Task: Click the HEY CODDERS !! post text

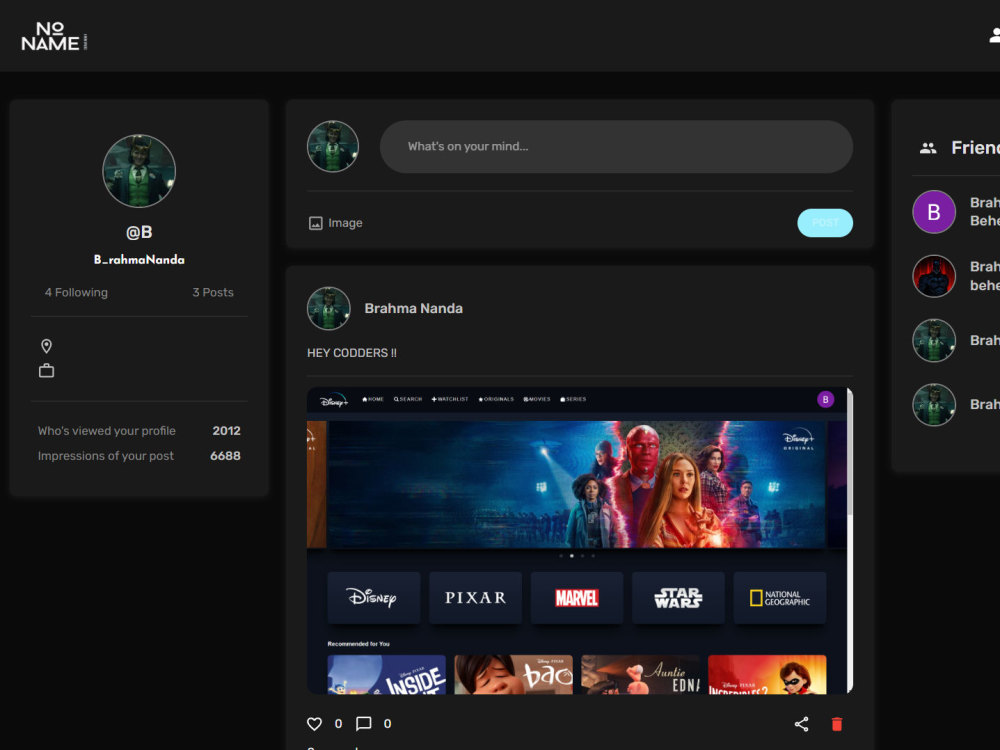Action: 351,353
